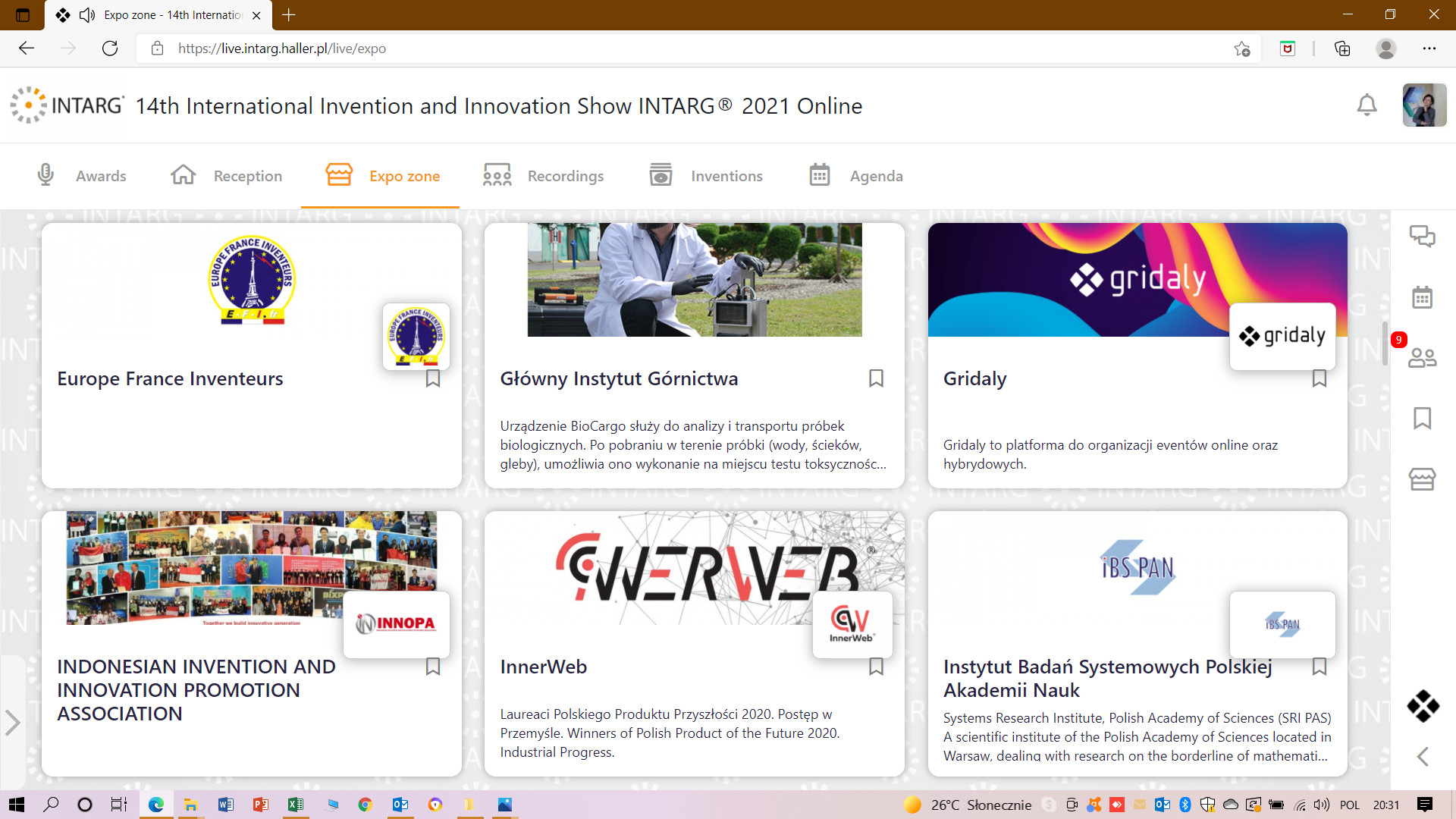This screenshot has height=819, width=1456.
Task: Open the exhibitor stand icon in sidebar
Action: 1422,479
